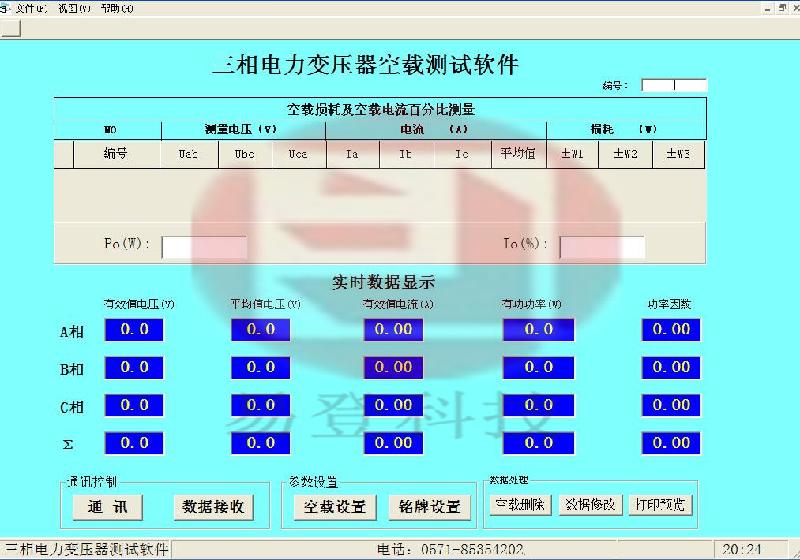The width and height of the screenshot is (800, 560).
Task: Select the Uab column header
Action: [x=189, y=154]
